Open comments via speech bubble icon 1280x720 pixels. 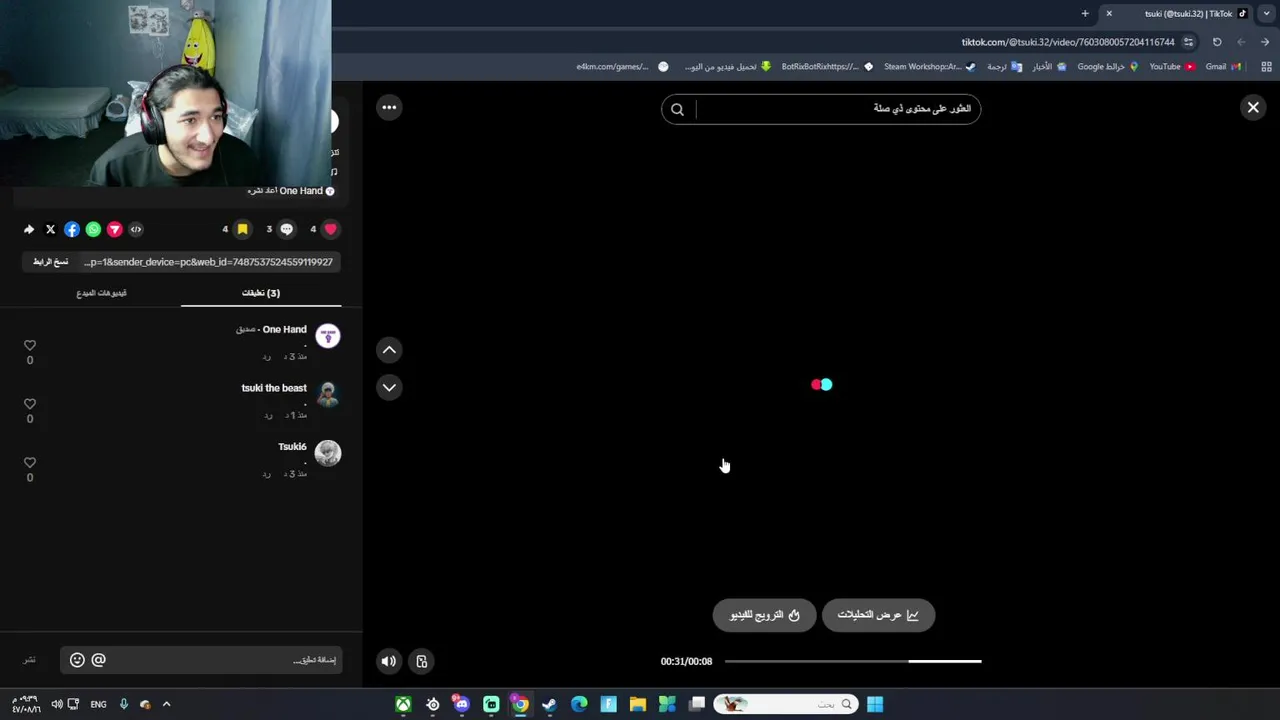(x=287, y=229)
